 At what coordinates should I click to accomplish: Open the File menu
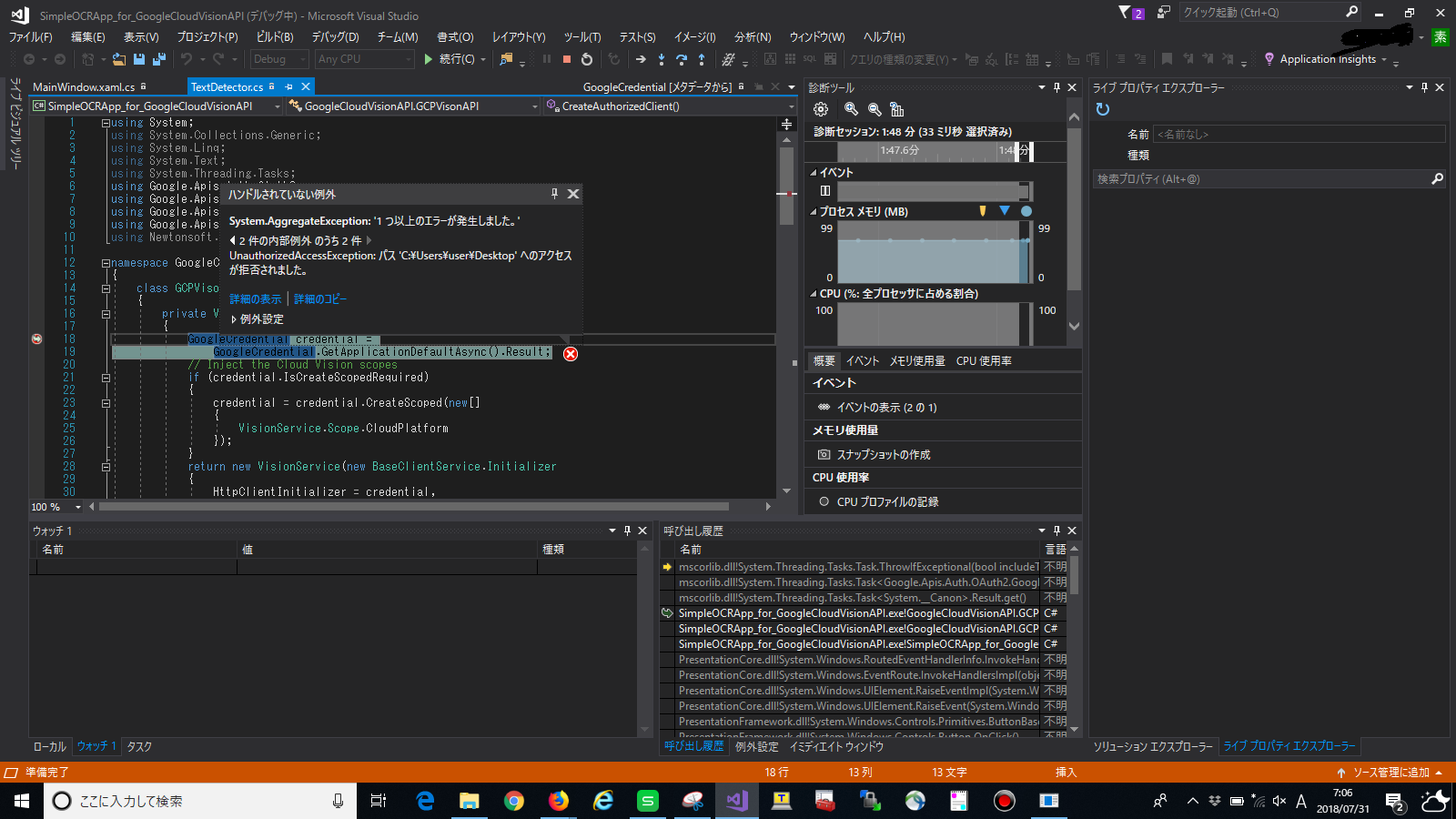[x=31, y=37]
